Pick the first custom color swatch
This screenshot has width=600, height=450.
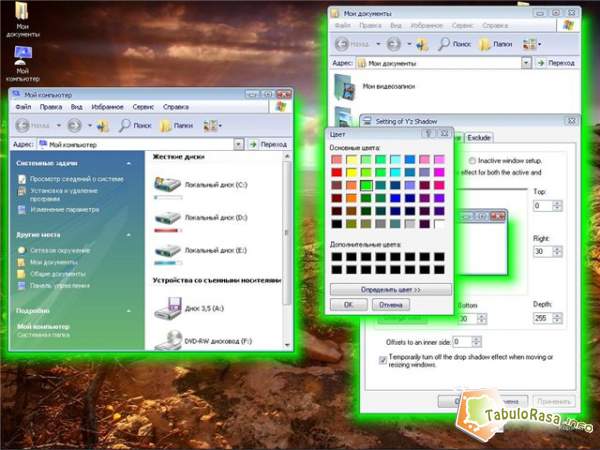[x=337, y=256]
